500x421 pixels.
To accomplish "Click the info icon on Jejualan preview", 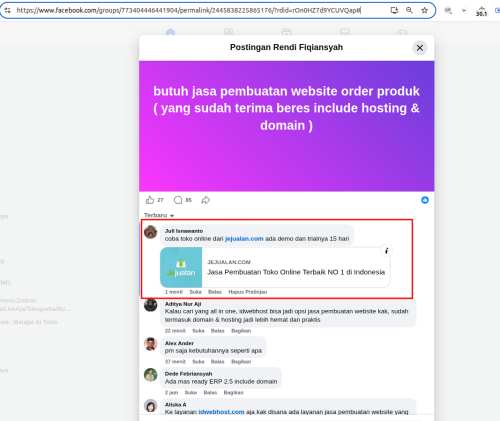I will pos(386,251).
